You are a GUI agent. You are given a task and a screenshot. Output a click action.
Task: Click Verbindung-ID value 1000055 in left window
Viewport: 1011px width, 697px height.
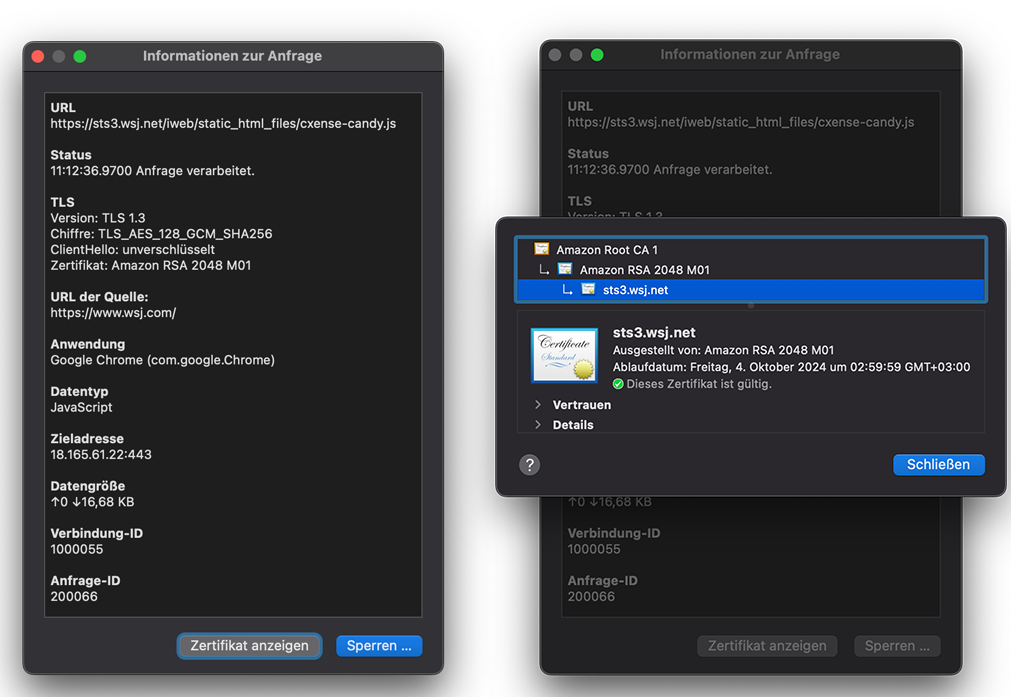77,549
